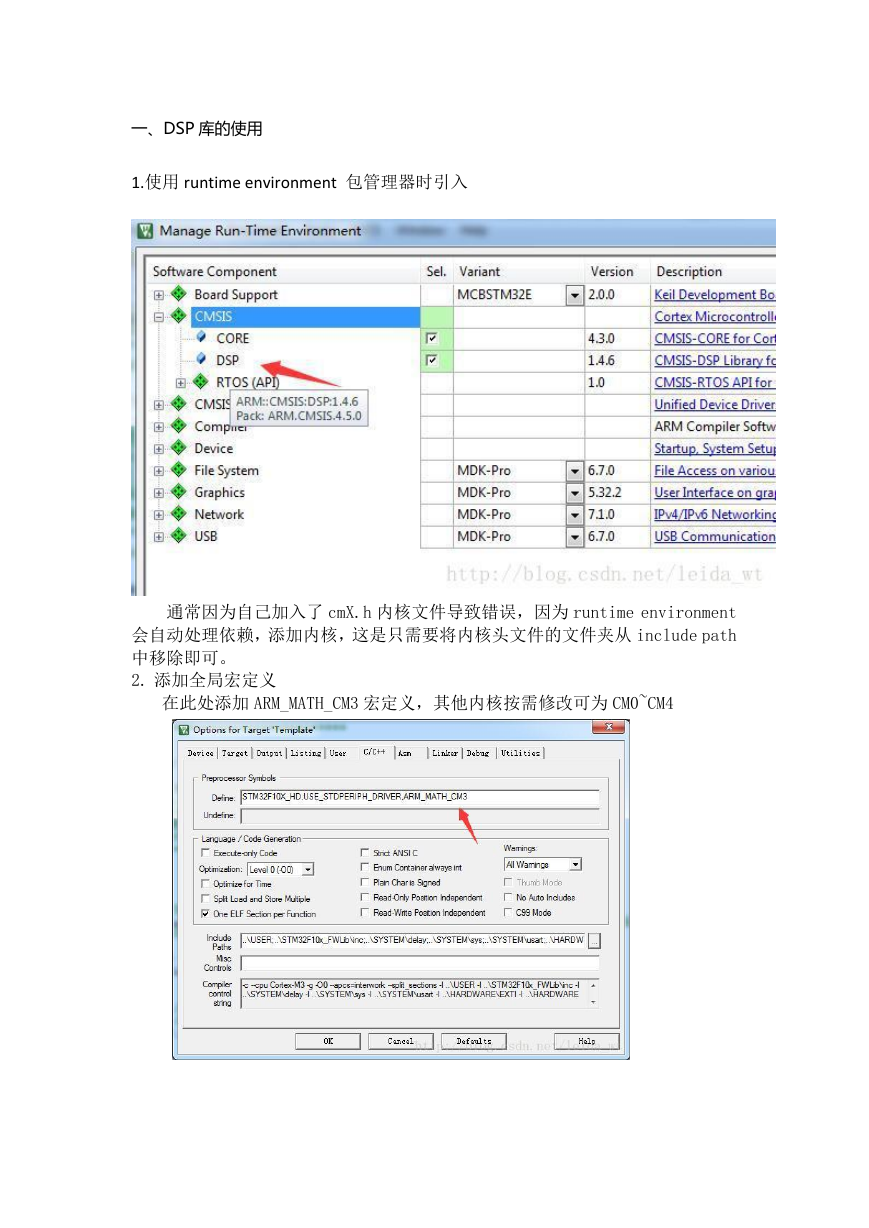Enable Optimize for Time checkbox
The width and height of the screenshot is (869, 1228).
pos(206,884)
